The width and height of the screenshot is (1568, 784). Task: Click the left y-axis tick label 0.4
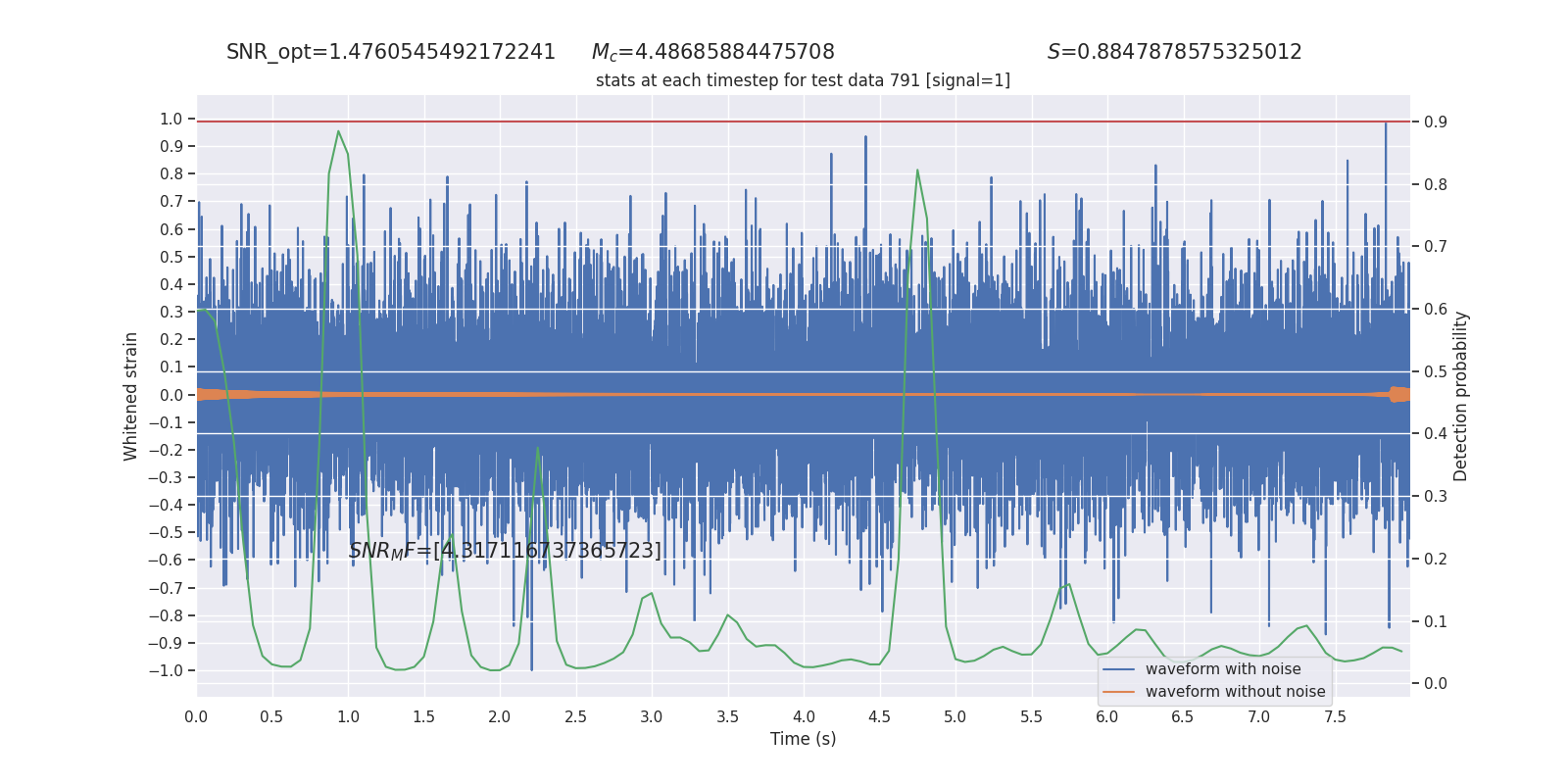(x=171, y=284)
